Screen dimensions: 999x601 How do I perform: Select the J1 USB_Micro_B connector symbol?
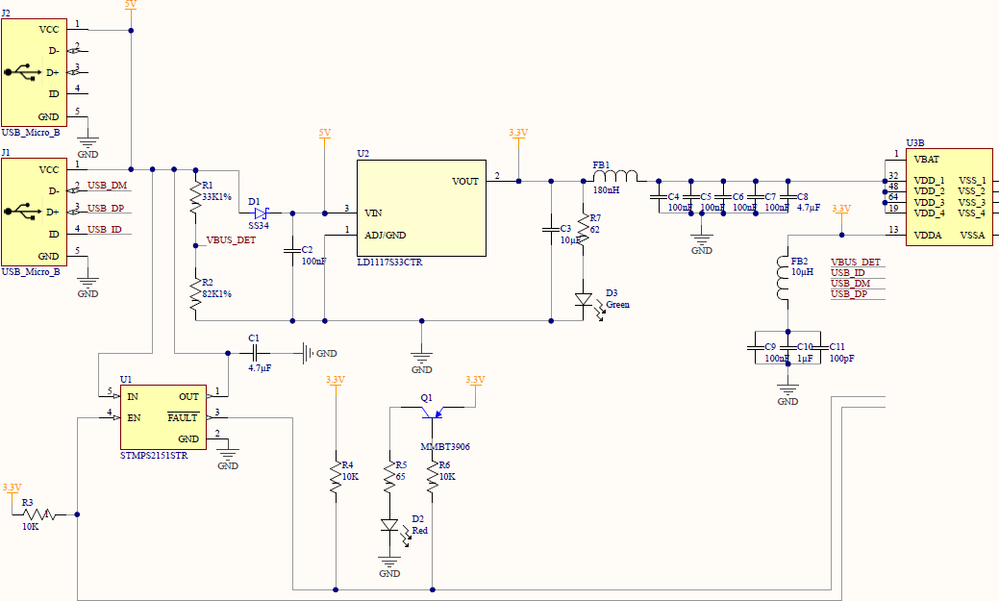coord(34,212)
